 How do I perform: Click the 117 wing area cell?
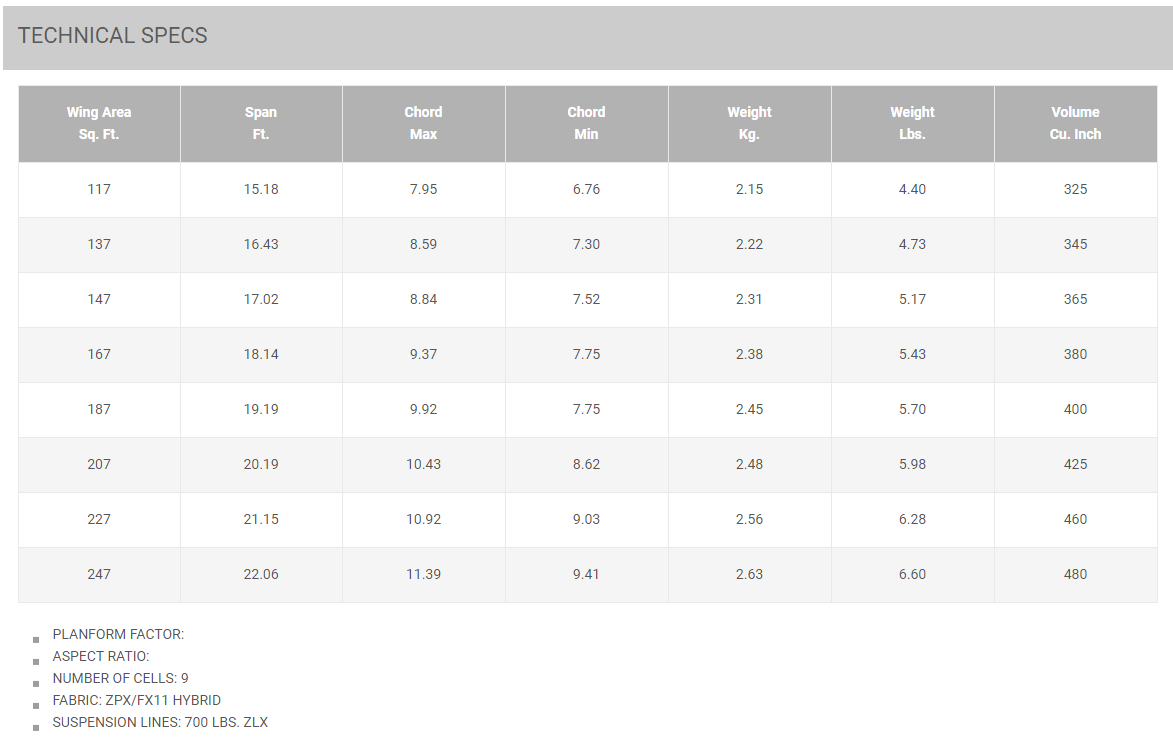(x=99, y=189)
